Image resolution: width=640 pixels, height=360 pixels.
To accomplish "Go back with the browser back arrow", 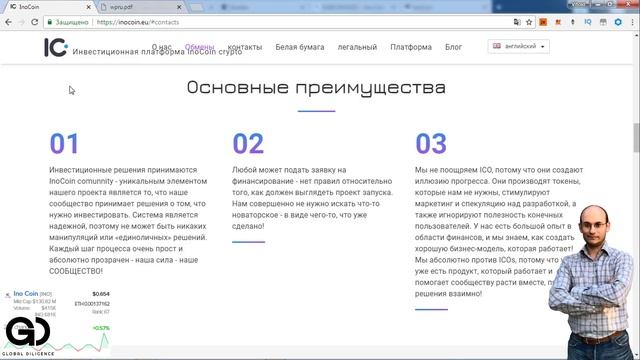I will (9, 22).
